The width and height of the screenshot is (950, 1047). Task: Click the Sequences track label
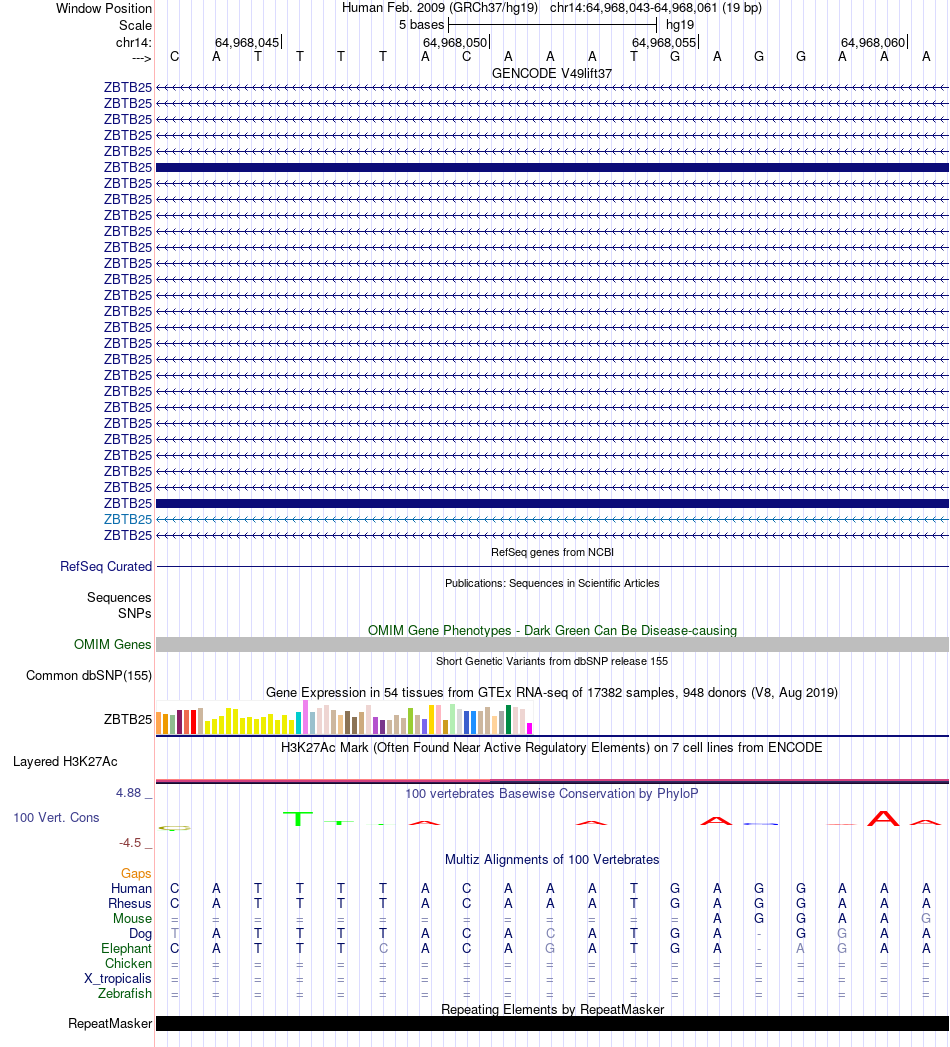pos(119,598)
